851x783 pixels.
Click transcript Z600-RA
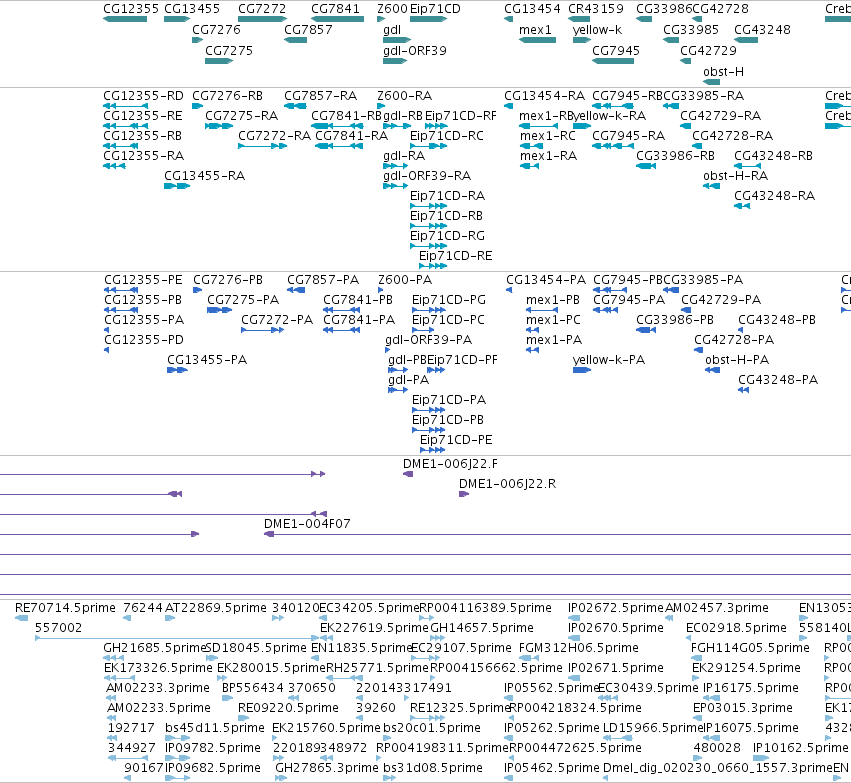[x=404, y=96]
